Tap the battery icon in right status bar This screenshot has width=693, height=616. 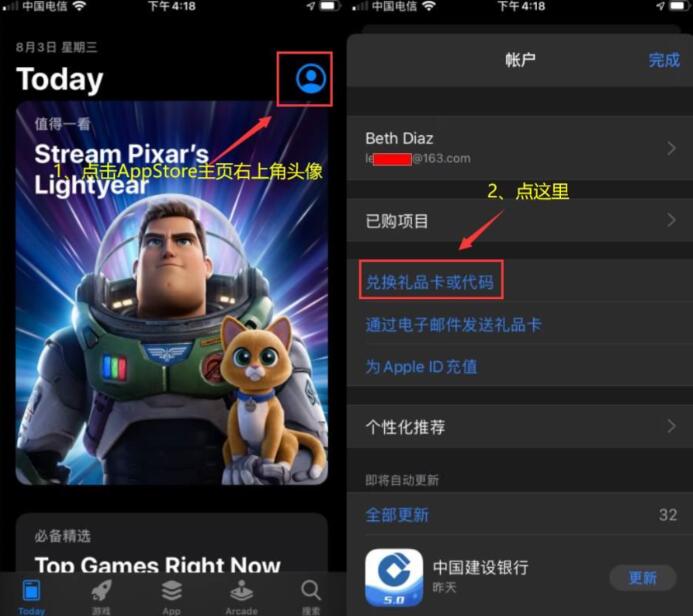click(678, 6)
